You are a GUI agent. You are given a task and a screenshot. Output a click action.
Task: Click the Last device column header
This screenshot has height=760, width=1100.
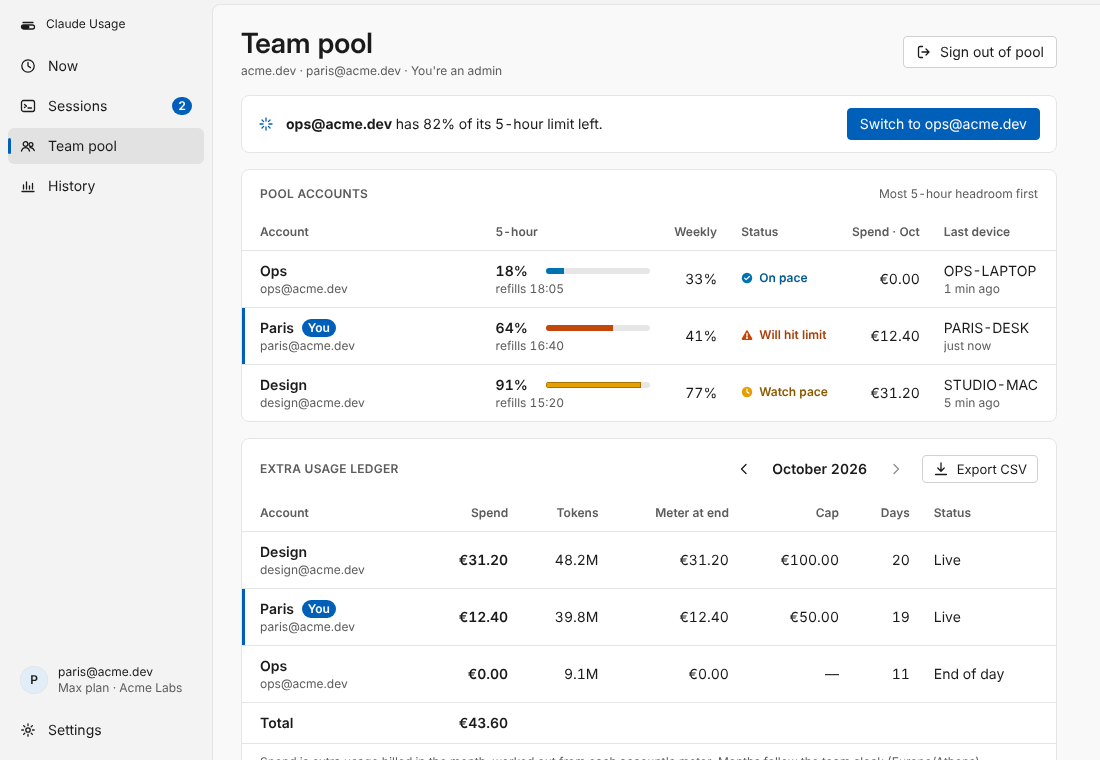pos(977,232)
